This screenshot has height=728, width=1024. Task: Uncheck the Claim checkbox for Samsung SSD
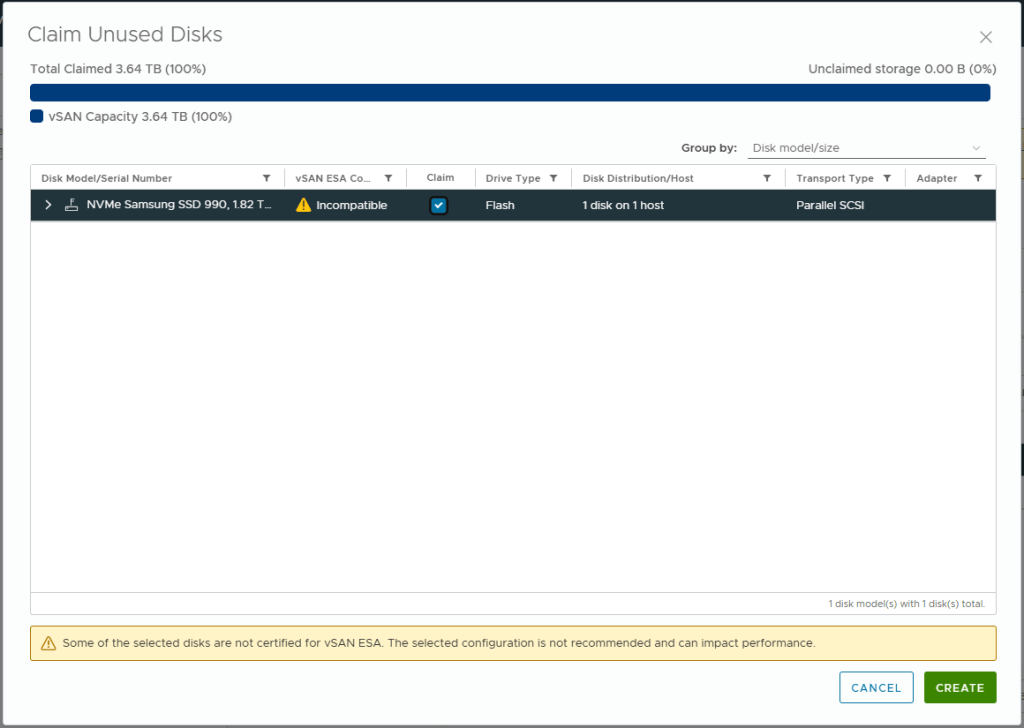[x=439, y=205]
